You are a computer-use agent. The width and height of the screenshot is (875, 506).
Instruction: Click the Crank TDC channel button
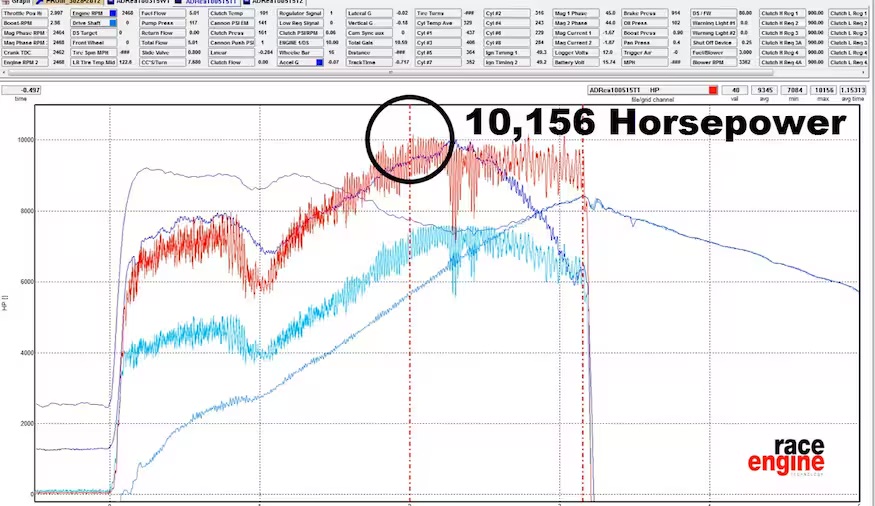tap(25, 52)
